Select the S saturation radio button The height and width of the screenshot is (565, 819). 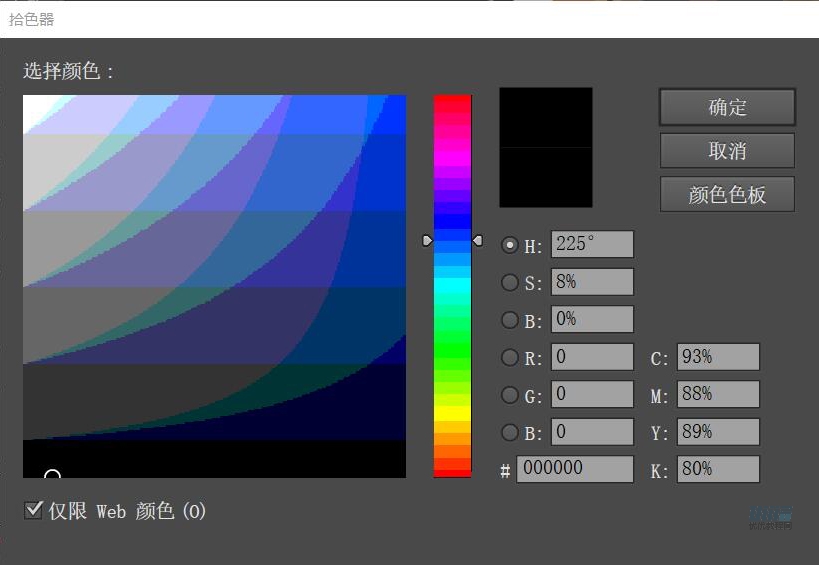510,283
